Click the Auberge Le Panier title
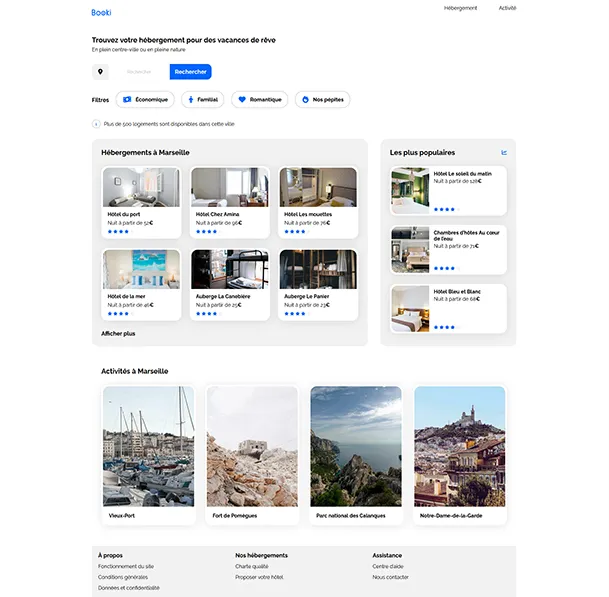 pos(306,296)
